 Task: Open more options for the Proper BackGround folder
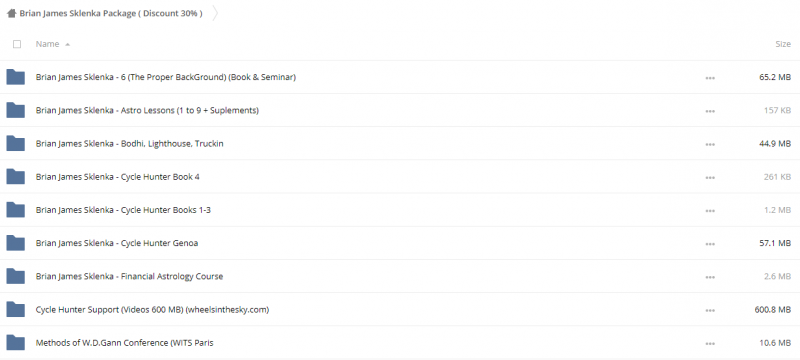point(710,78)
